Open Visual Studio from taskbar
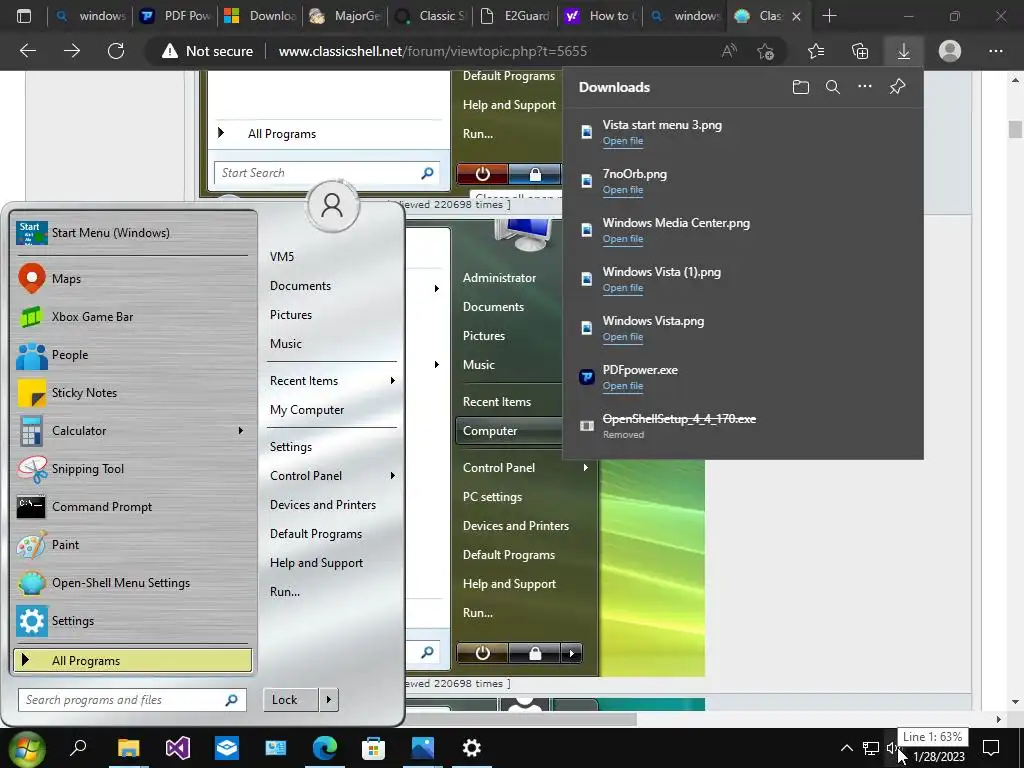This screenshot has width=1024, height=768. tap(178, 748)
